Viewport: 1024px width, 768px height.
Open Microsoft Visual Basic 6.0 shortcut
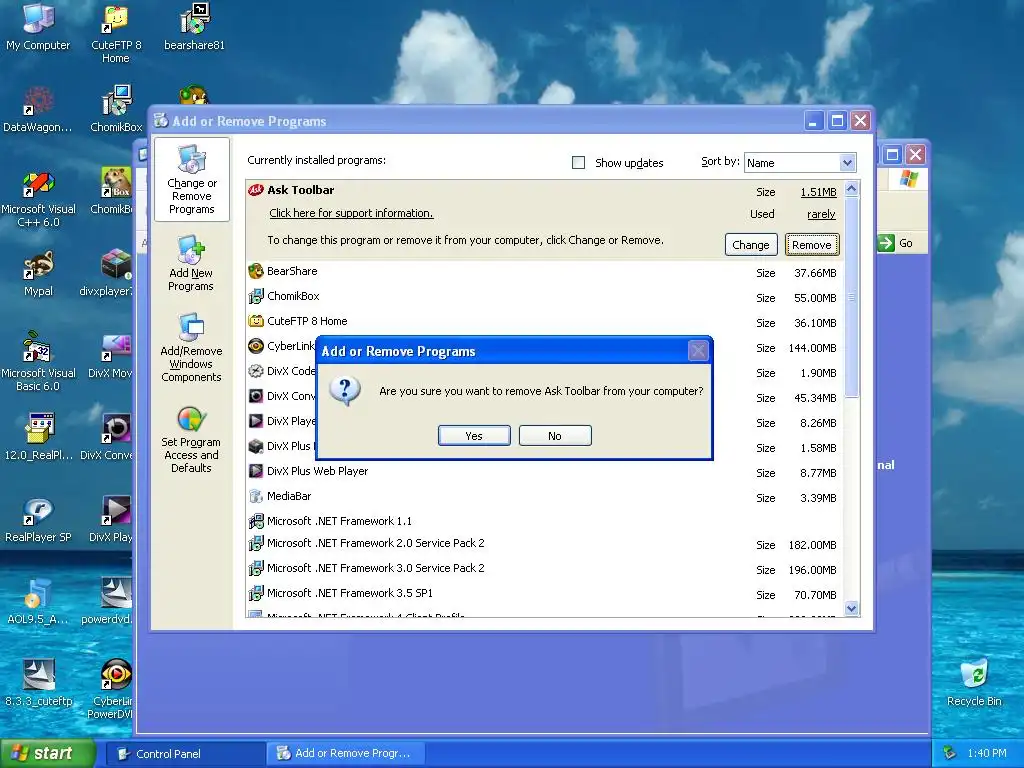tap(38, 361)
